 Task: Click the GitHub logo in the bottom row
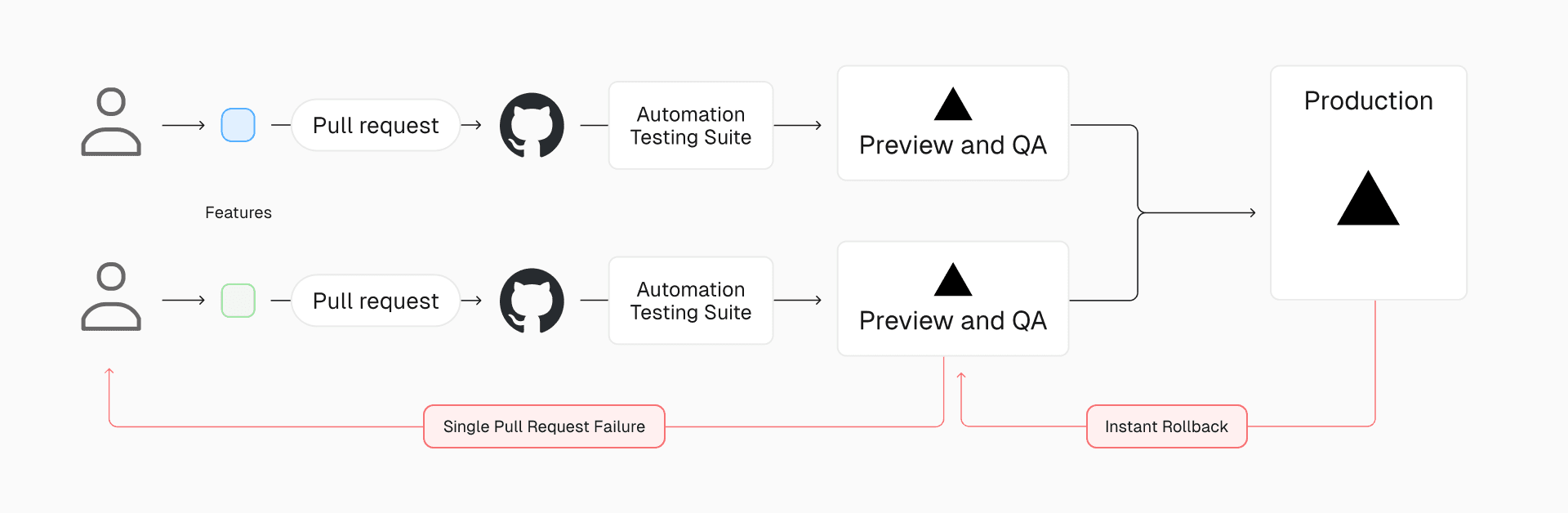point(532,301)
